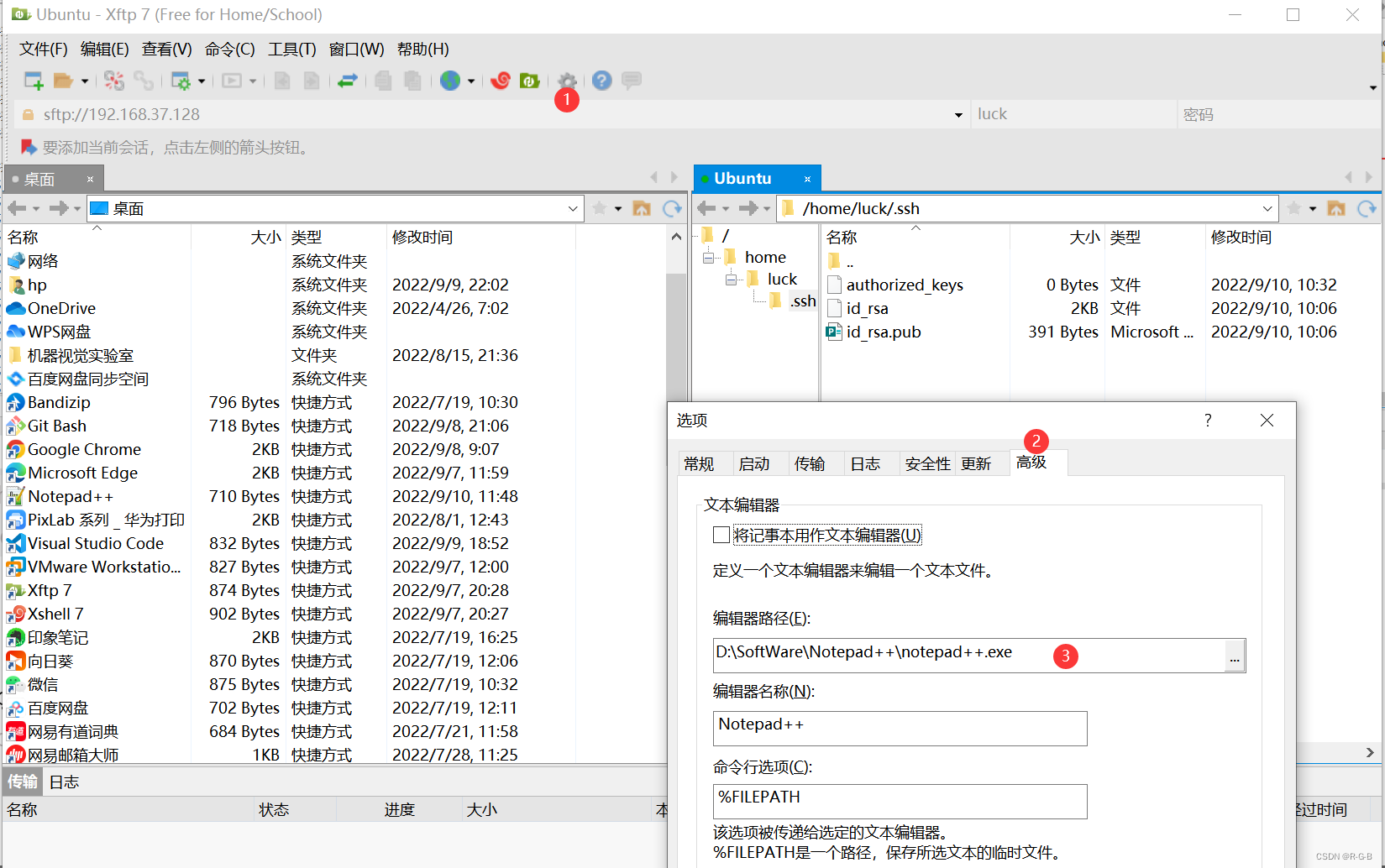The height and width of the screenshot is (868, 1385).
Task: Refresh the local 桌面 pane
Action: tap(672, 208)
